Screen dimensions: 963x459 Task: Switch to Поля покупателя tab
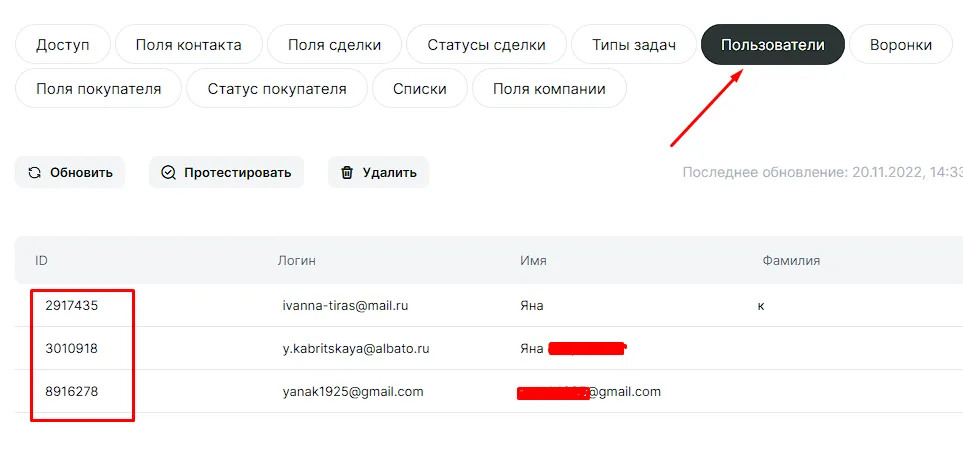[x=98, y=89]
